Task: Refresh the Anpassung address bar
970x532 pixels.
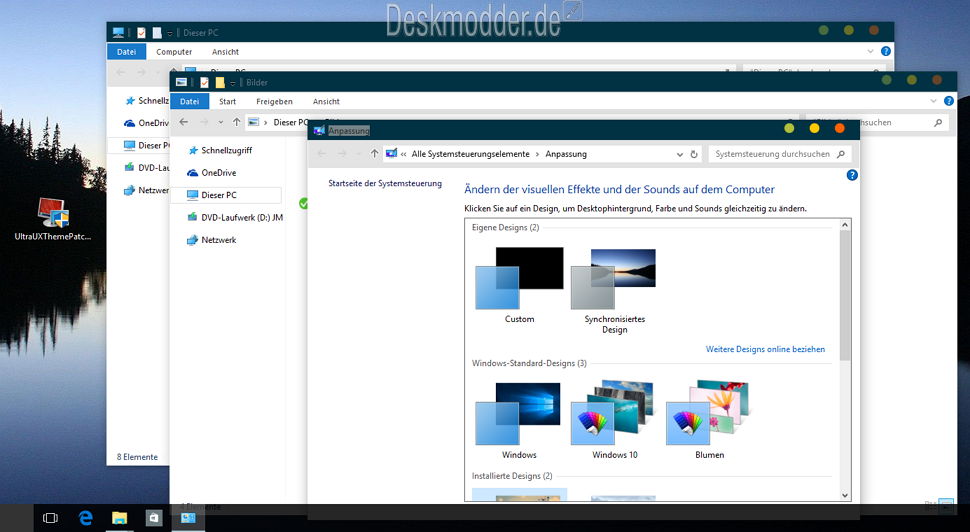Action: point(694,154)
